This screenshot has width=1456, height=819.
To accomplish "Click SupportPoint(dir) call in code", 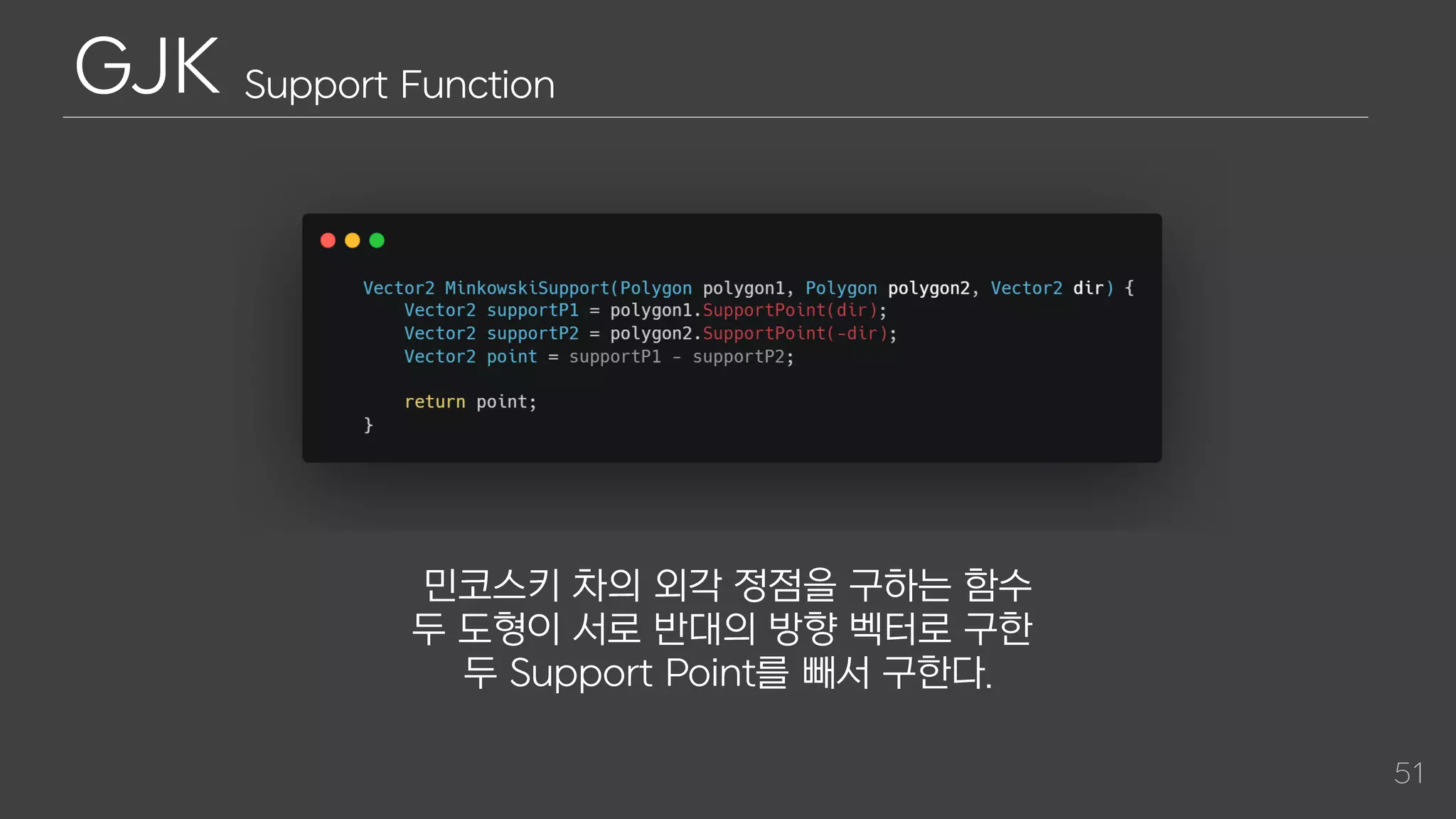I will pyautogui.click(x=791, y=311).
